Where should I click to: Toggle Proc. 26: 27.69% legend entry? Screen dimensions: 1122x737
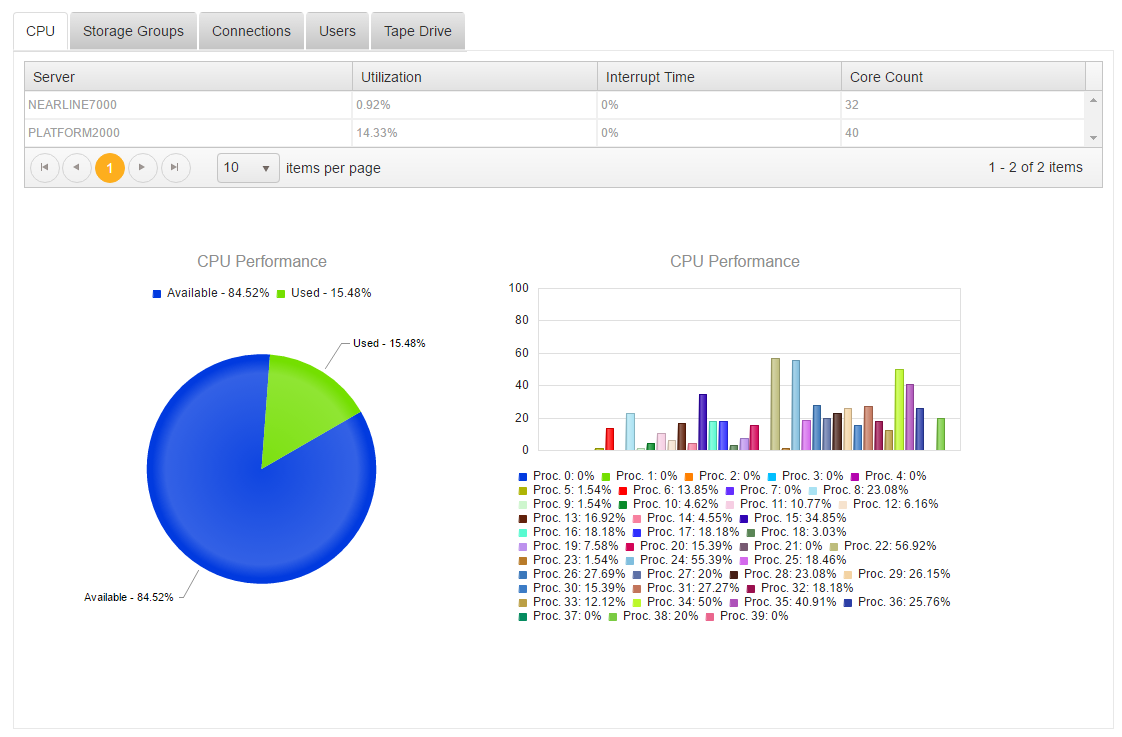[572, 574]
